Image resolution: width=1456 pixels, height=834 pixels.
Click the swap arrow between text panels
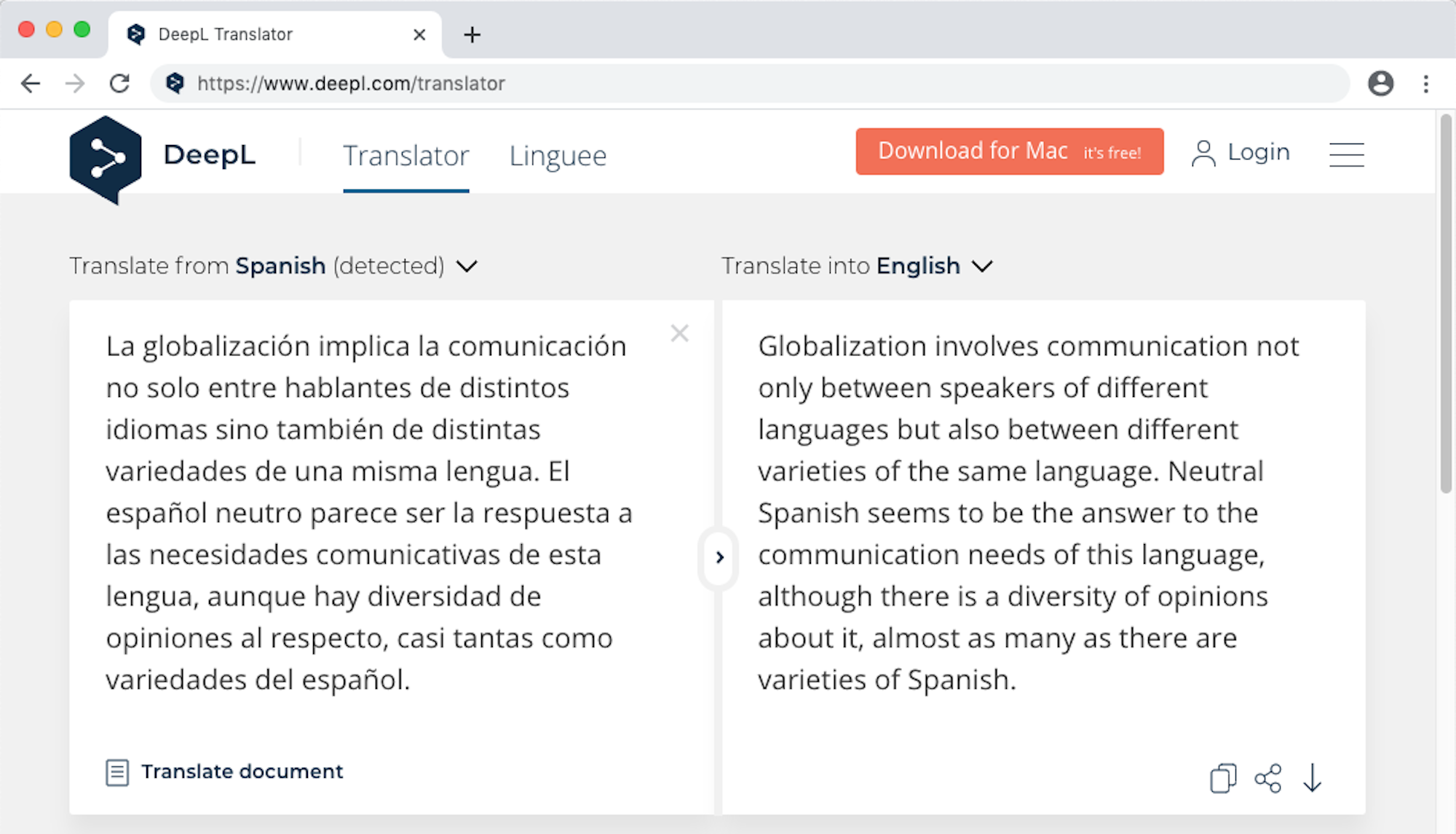719,558
